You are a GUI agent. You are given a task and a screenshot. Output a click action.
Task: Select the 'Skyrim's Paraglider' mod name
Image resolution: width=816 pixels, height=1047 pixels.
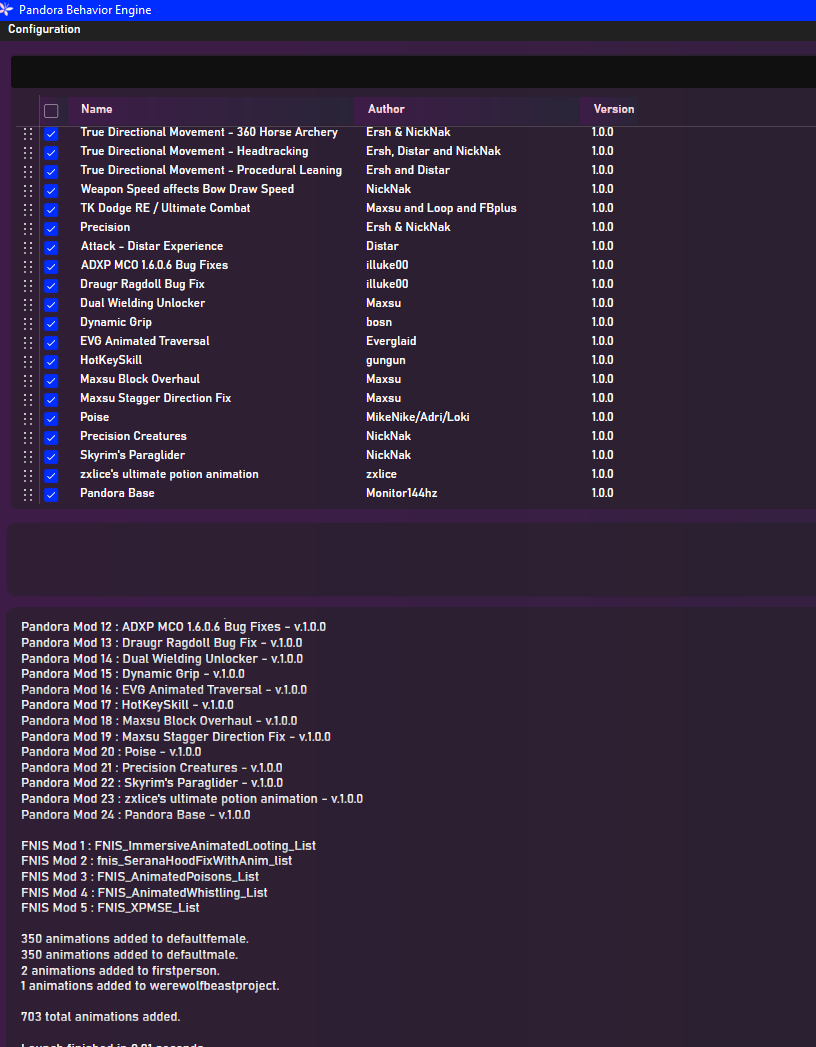tap(132, 455)
